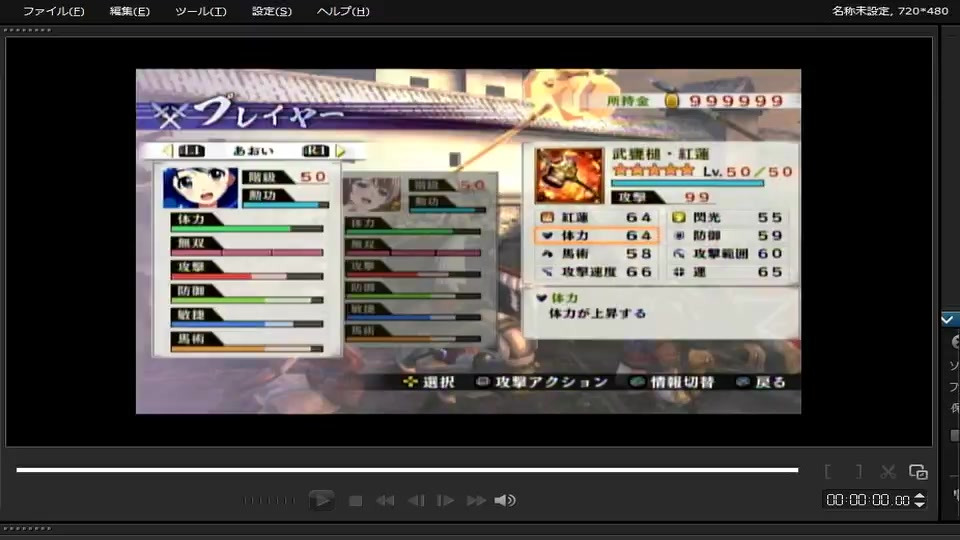Click the scissors split clip icon
The height and width of the screenshot is (540, 960).
(x=888, y=471)
